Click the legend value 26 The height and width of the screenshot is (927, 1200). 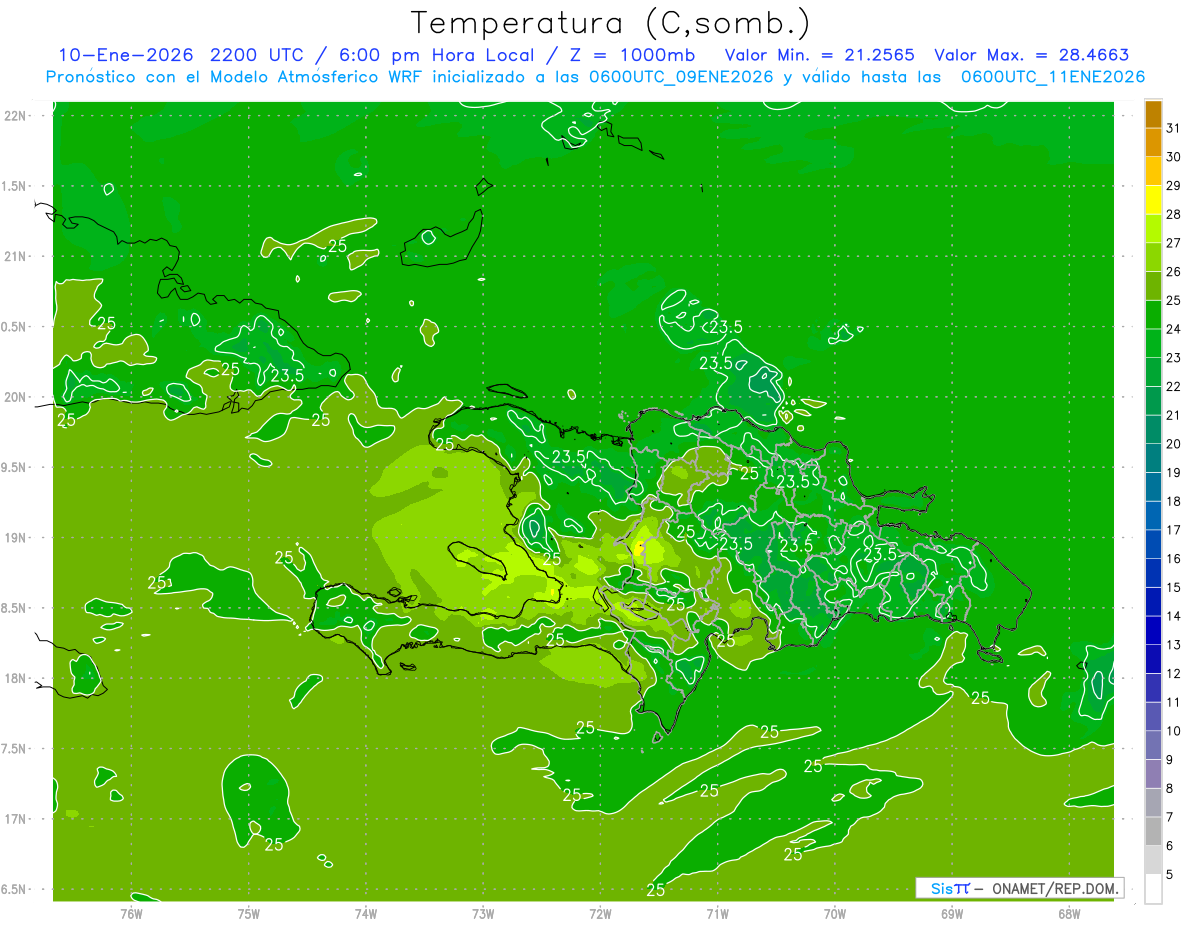pos(1174,272)
